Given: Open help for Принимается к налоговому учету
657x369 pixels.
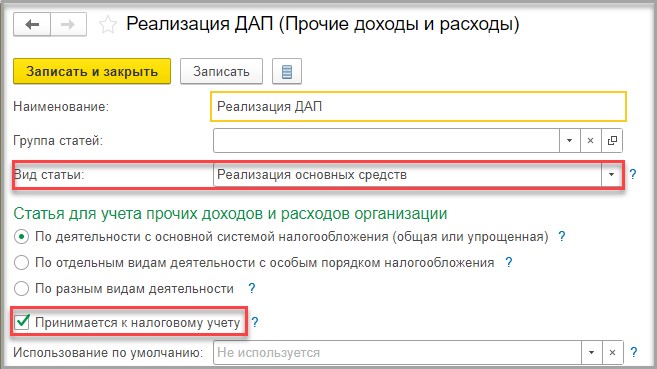Looking at the screenshot, I should (x=254, y=322).
